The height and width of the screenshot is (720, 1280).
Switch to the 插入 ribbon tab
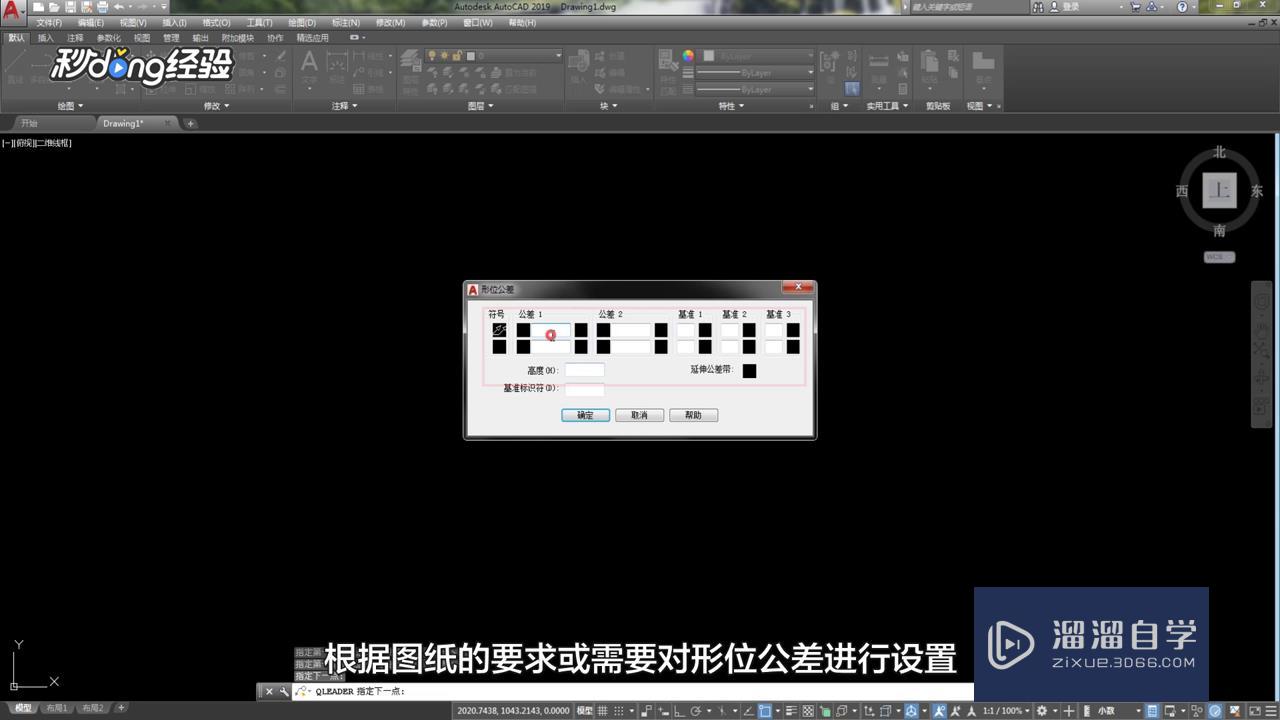click(46, 38)
